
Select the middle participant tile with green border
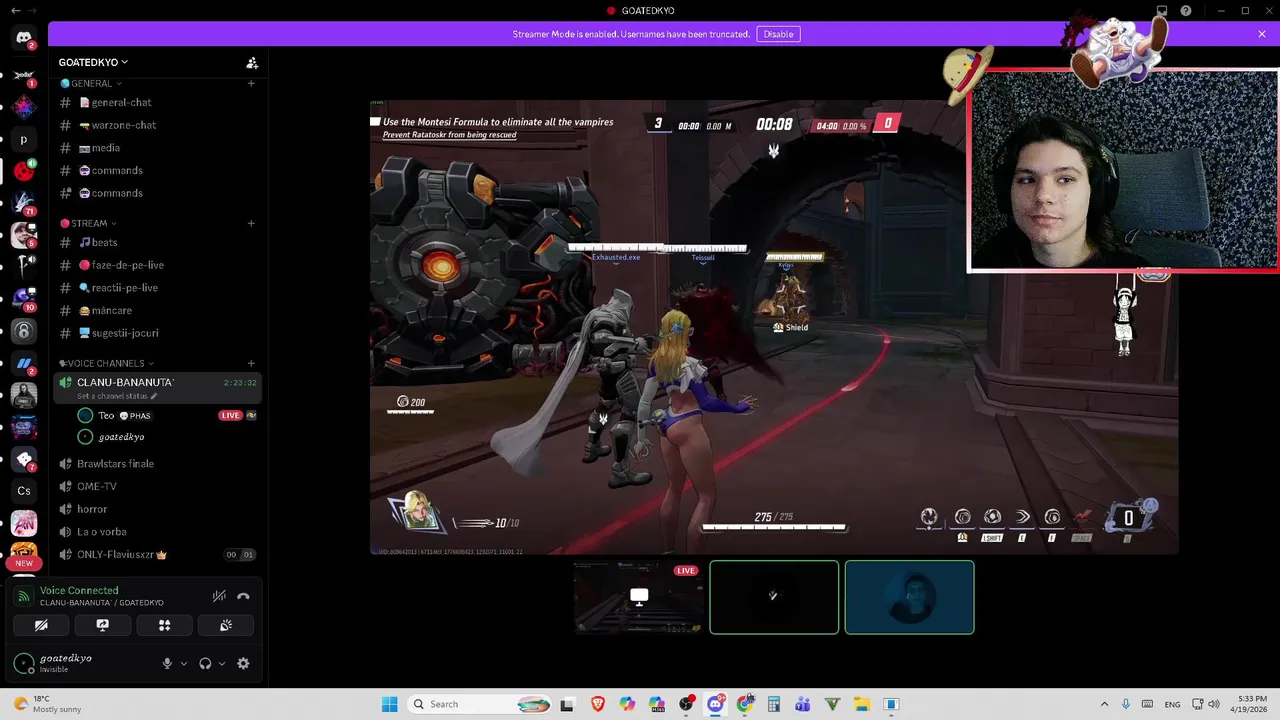[774, 597]
